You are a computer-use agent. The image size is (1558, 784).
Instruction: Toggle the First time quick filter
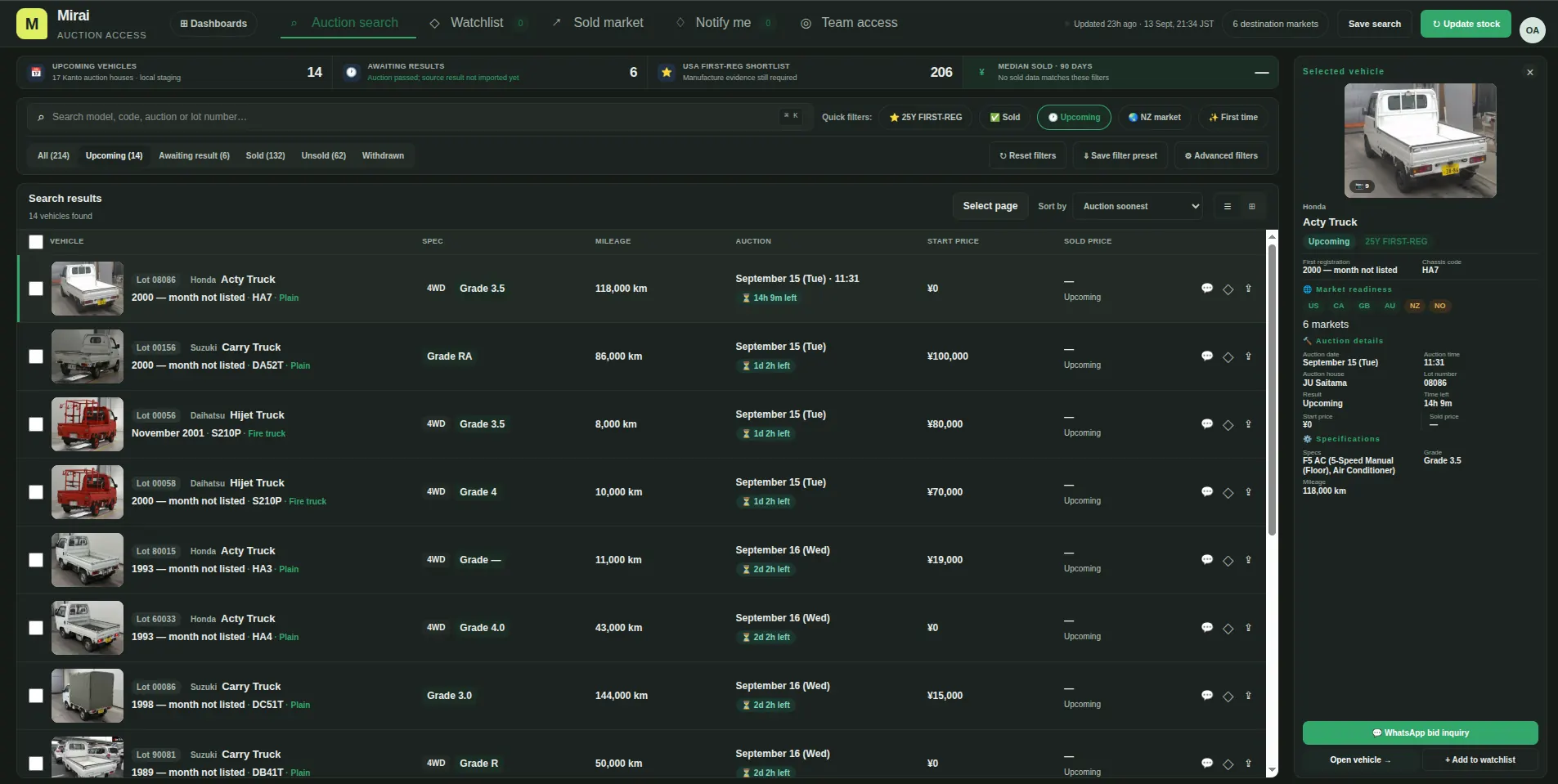1233,117
